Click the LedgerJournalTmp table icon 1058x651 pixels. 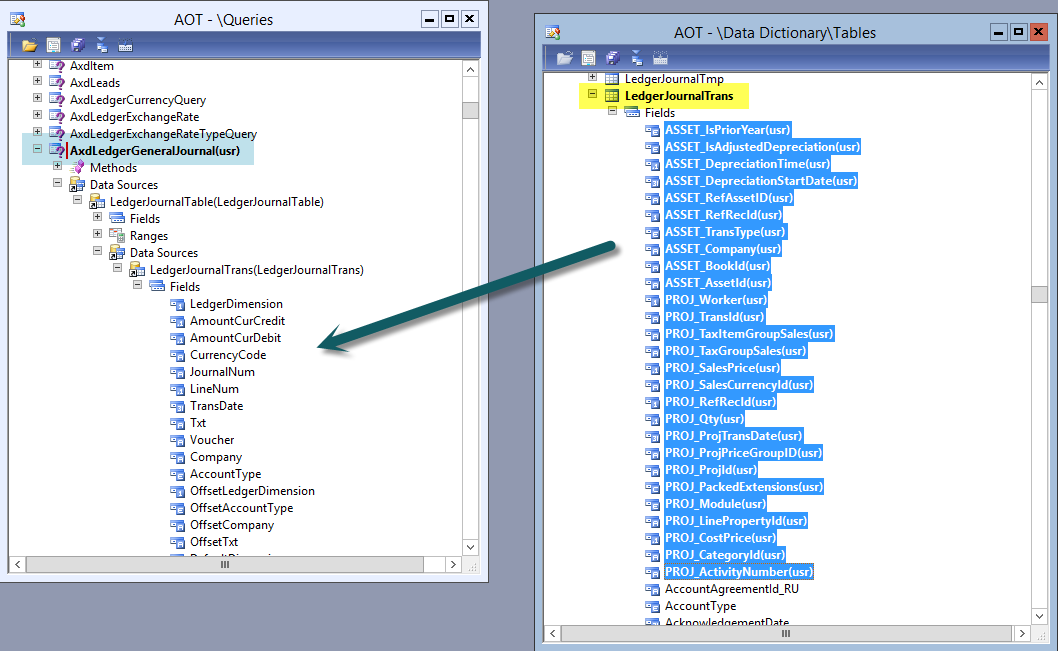611,79
